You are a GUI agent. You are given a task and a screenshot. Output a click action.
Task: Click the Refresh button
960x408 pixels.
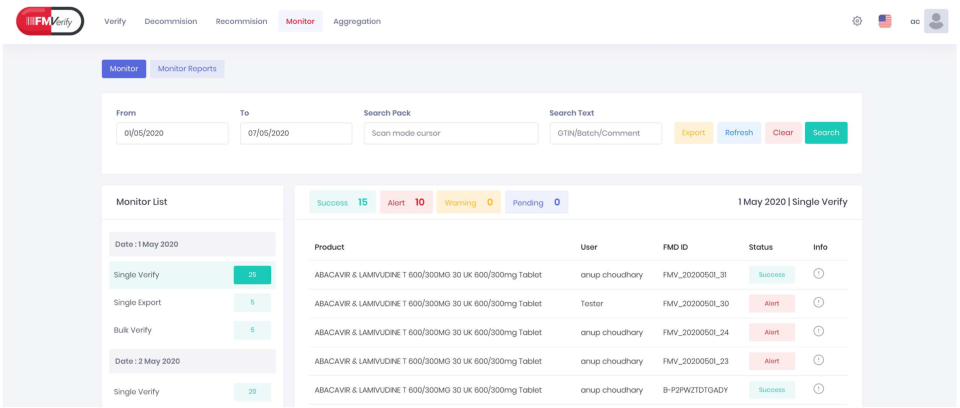[739, 133]
